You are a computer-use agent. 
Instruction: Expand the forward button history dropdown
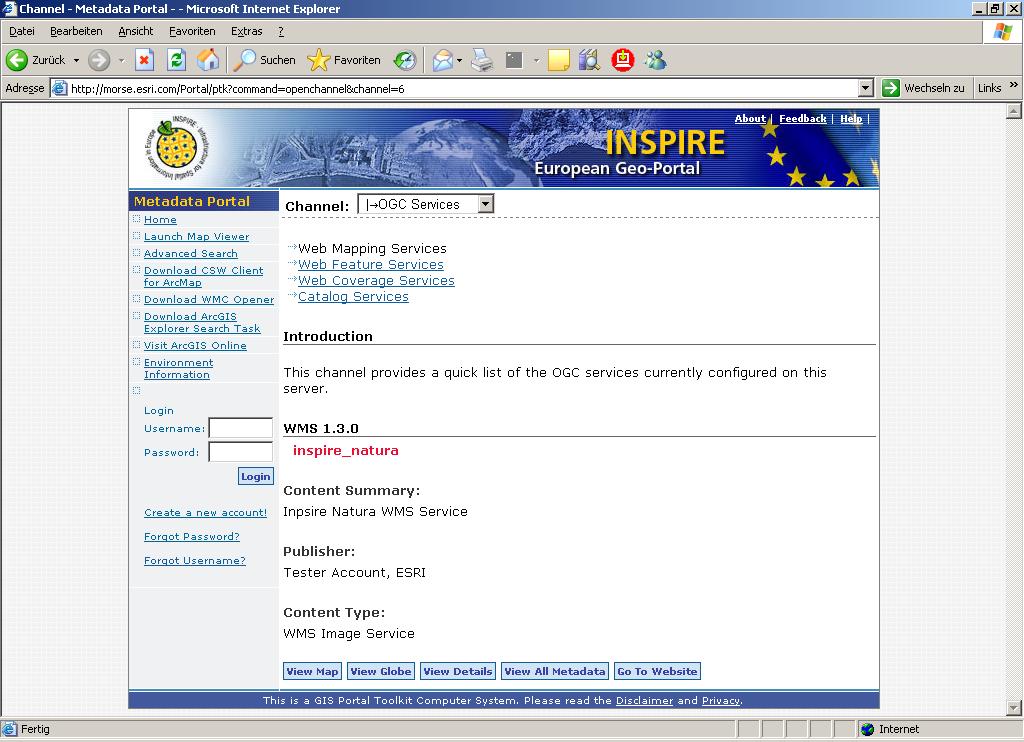tap(121, 60)
